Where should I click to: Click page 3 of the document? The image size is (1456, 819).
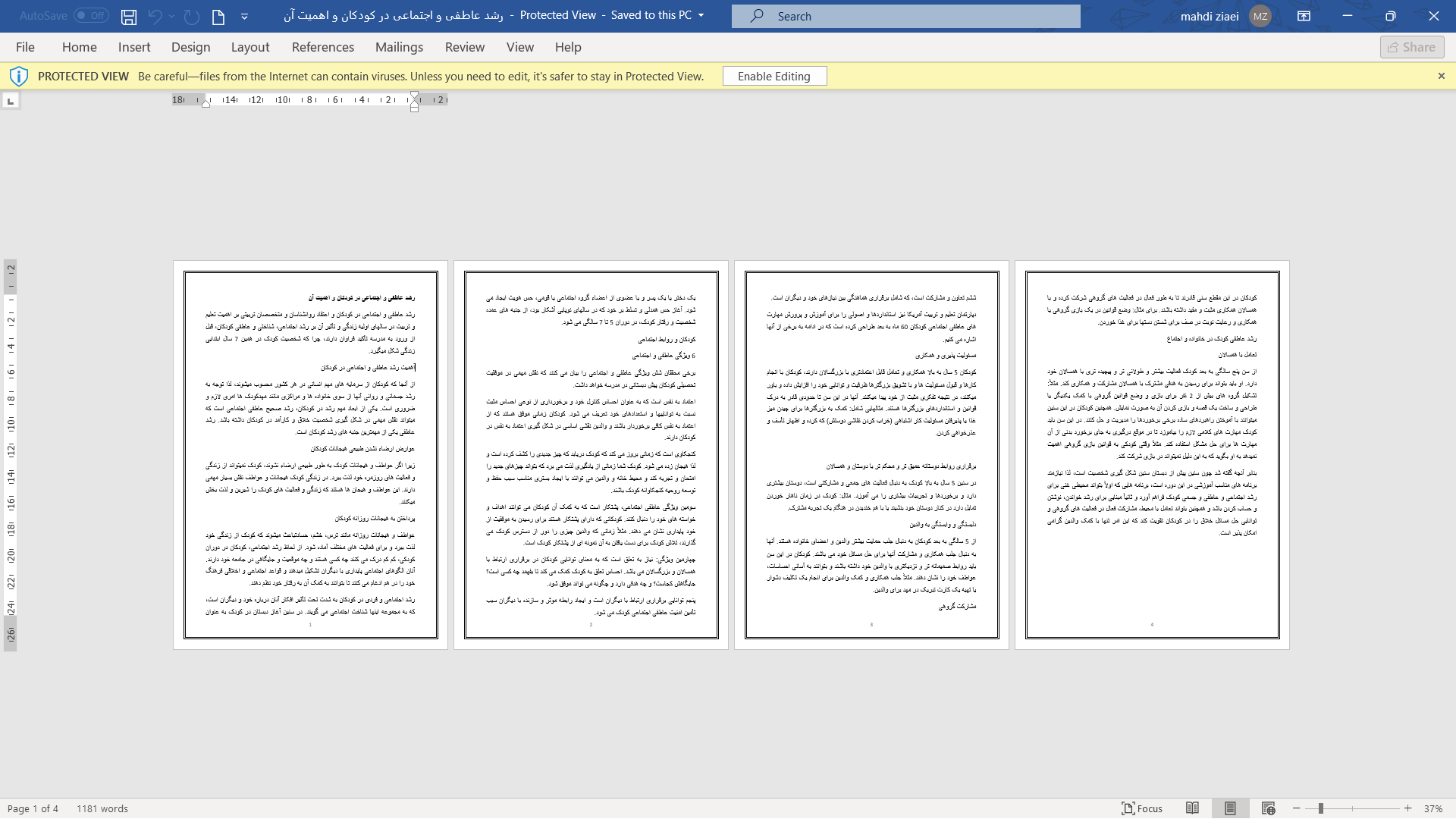point(871,455)
